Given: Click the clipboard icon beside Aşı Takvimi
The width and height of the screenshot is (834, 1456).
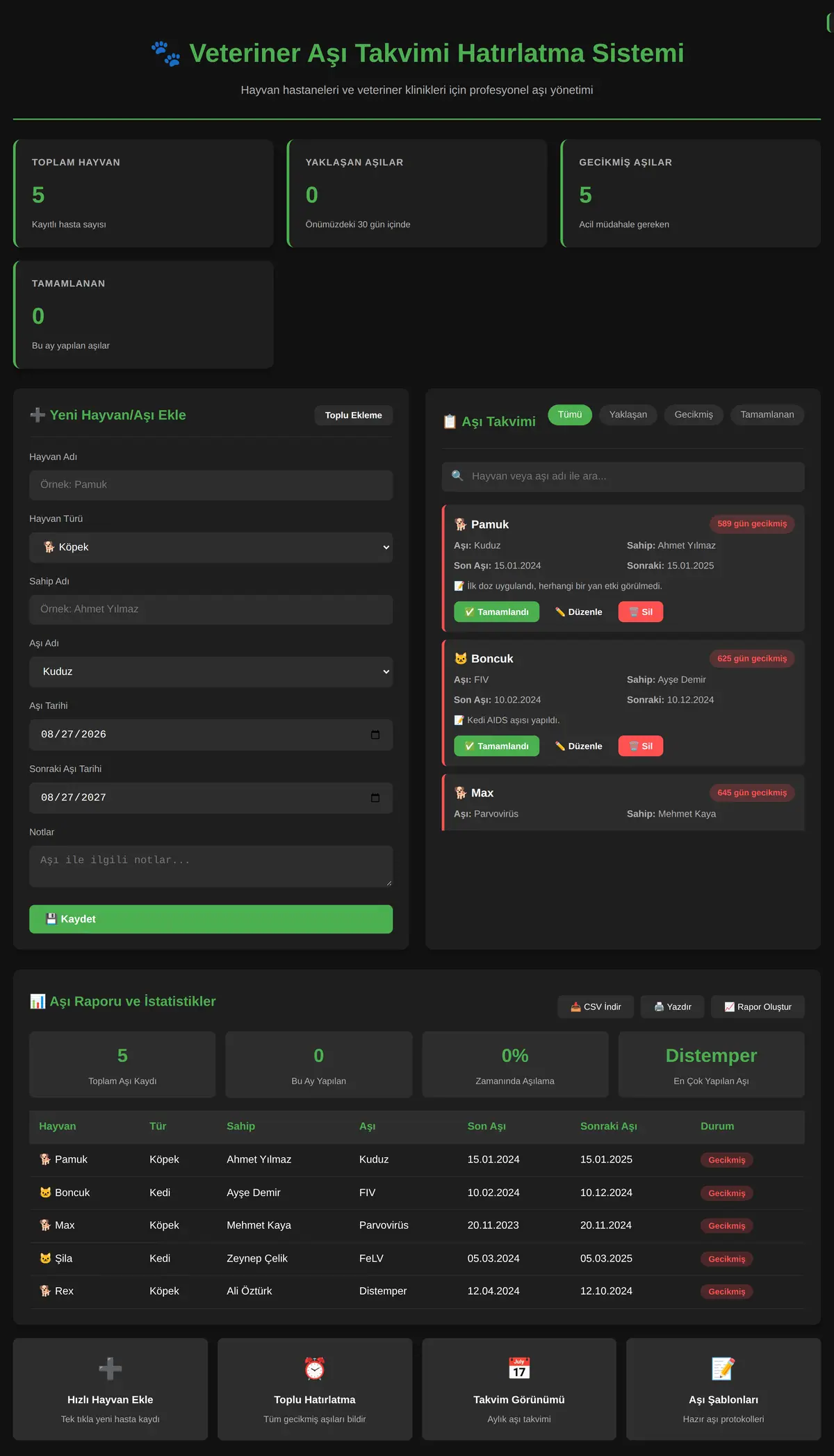Looking at the screenshot, I should tap(450, 422).
